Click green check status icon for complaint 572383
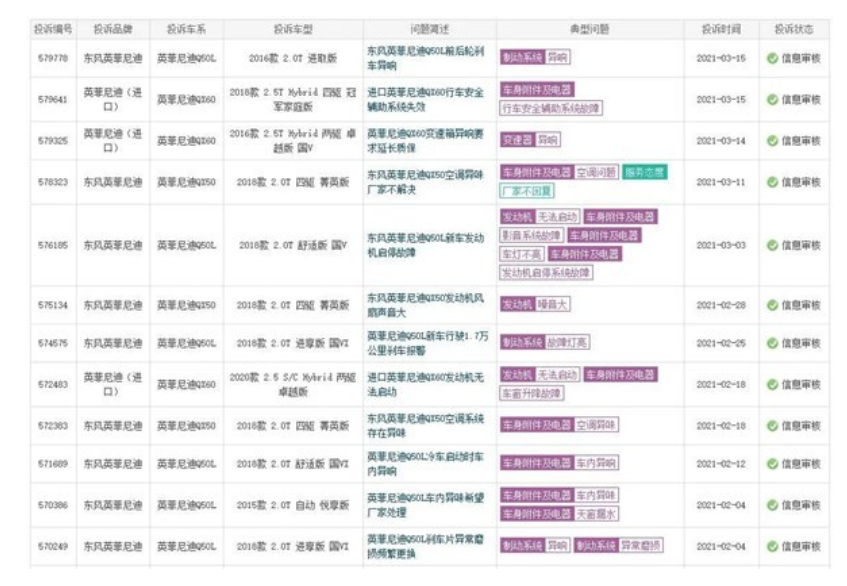 point(772,426)
